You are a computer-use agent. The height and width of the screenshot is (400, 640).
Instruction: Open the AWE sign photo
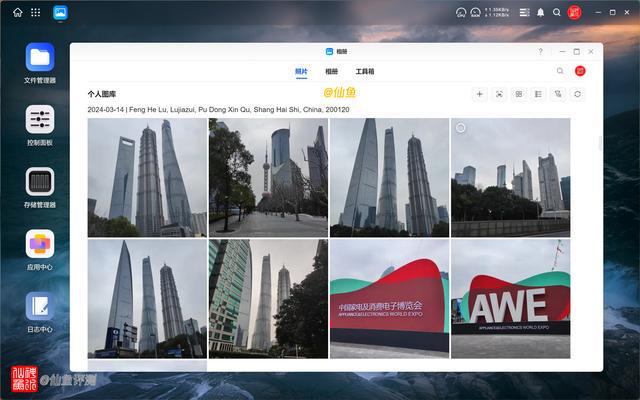pyautogui.click(x=511, y=299)
